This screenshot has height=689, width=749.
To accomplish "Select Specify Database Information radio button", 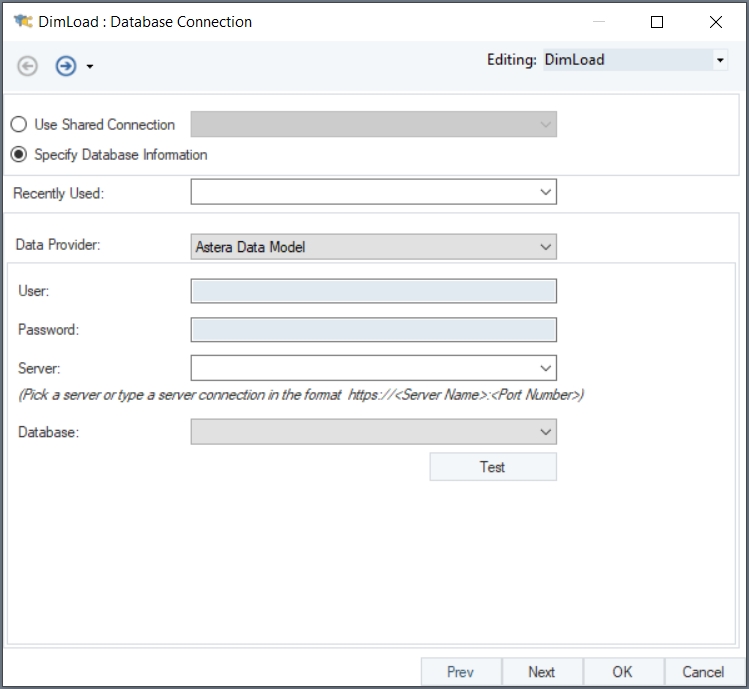I will (x=18, y=155).
